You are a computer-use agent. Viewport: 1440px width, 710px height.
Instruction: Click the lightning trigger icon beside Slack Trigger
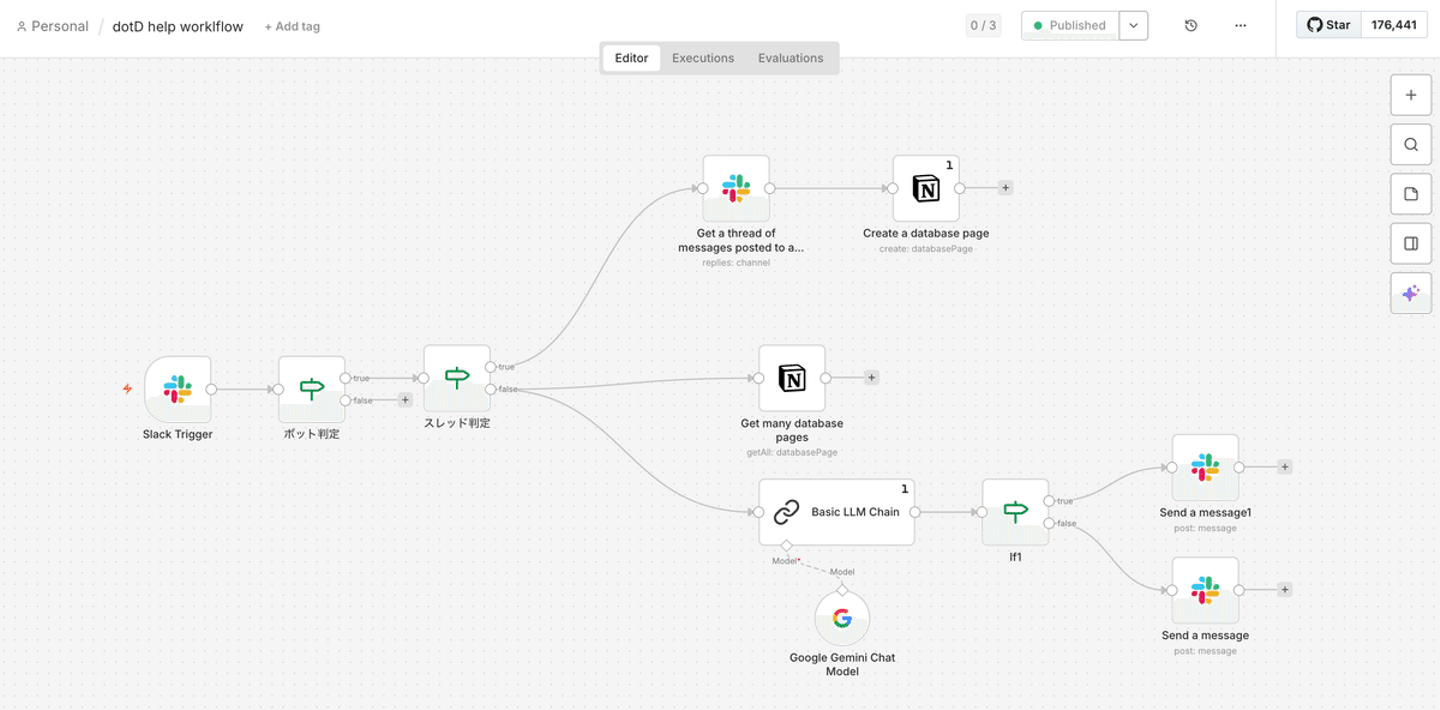pyautogui.click(x=127, y=389)
